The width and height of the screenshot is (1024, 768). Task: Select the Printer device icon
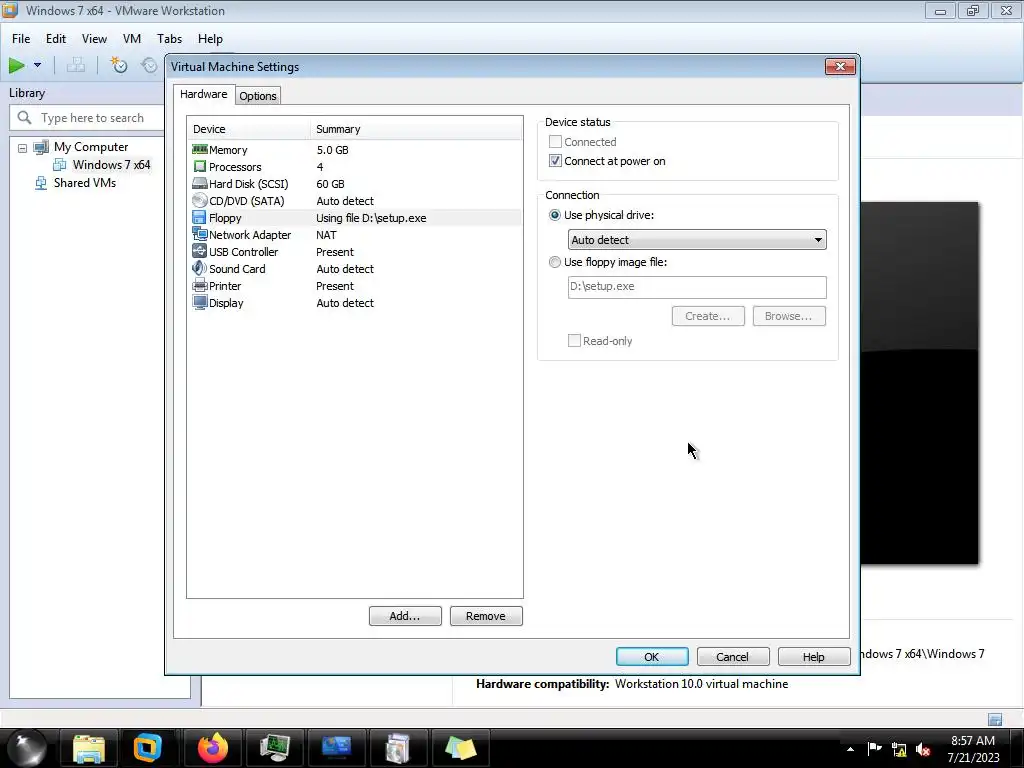tap(200, 285)
